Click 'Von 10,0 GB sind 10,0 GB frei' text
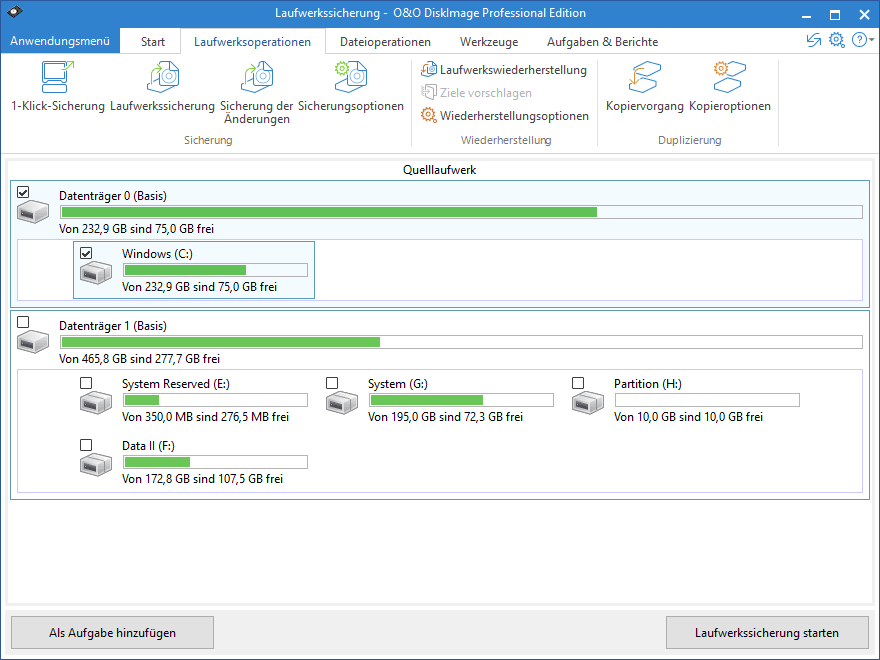Image resolution: width=880 pixels, height=660 pixels. pyautogui.click(x=688, y=416)
